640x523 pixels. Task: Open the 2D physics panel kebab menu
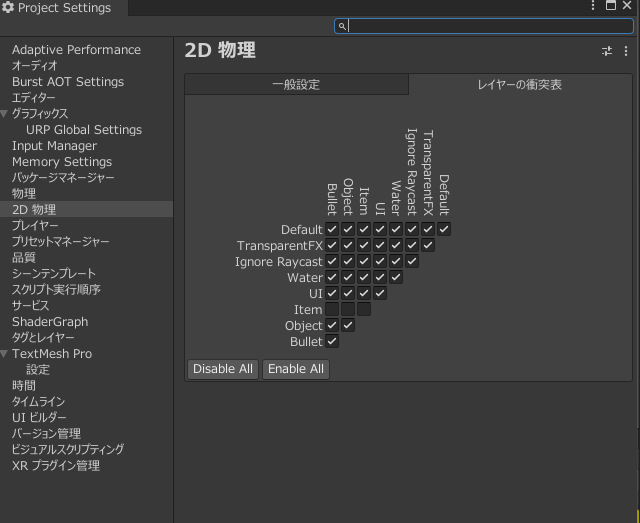pos(626,51)
